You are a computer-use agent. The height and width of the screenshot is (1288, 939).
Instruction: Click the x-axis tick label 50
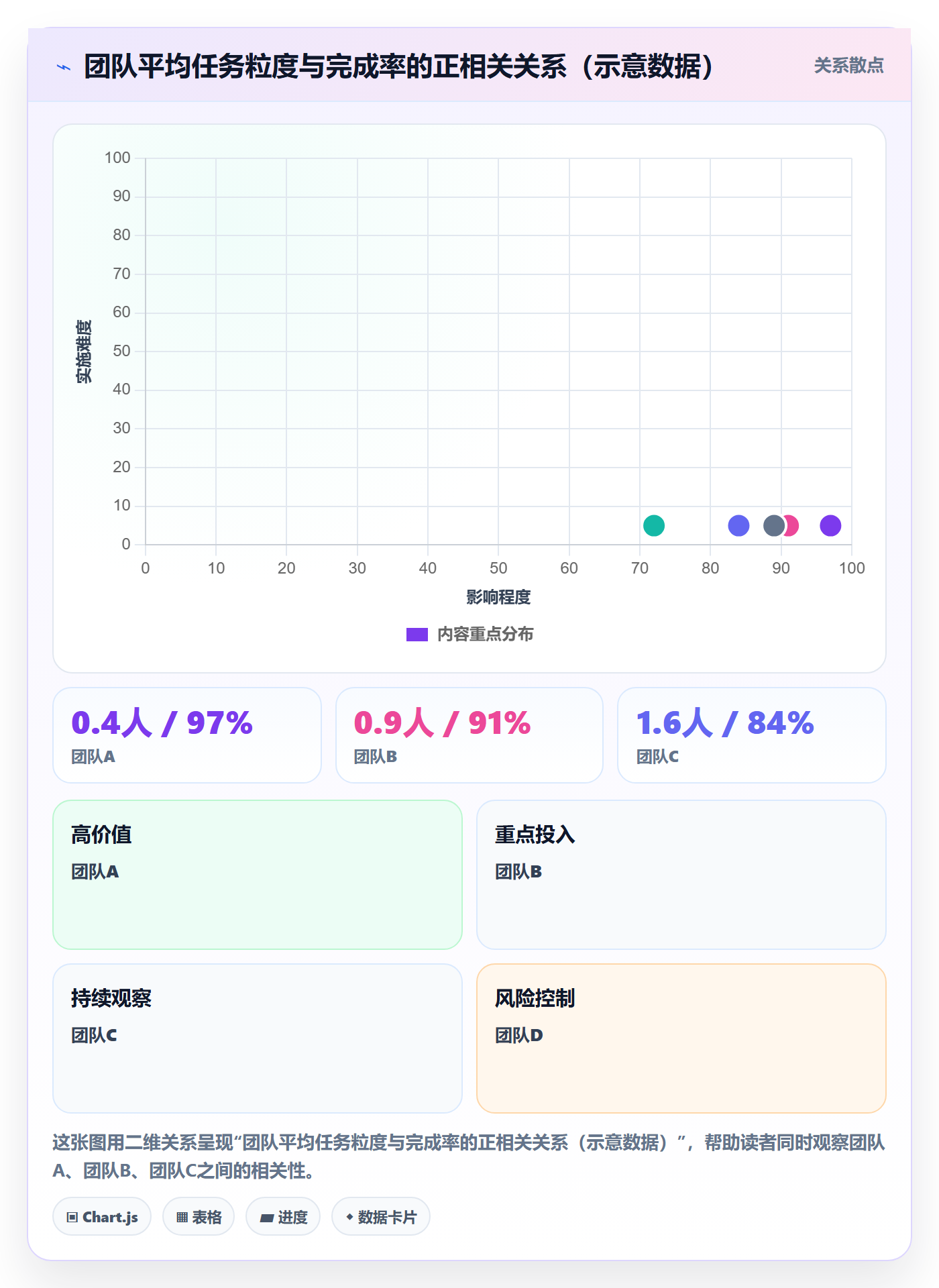tap(498, 568)
